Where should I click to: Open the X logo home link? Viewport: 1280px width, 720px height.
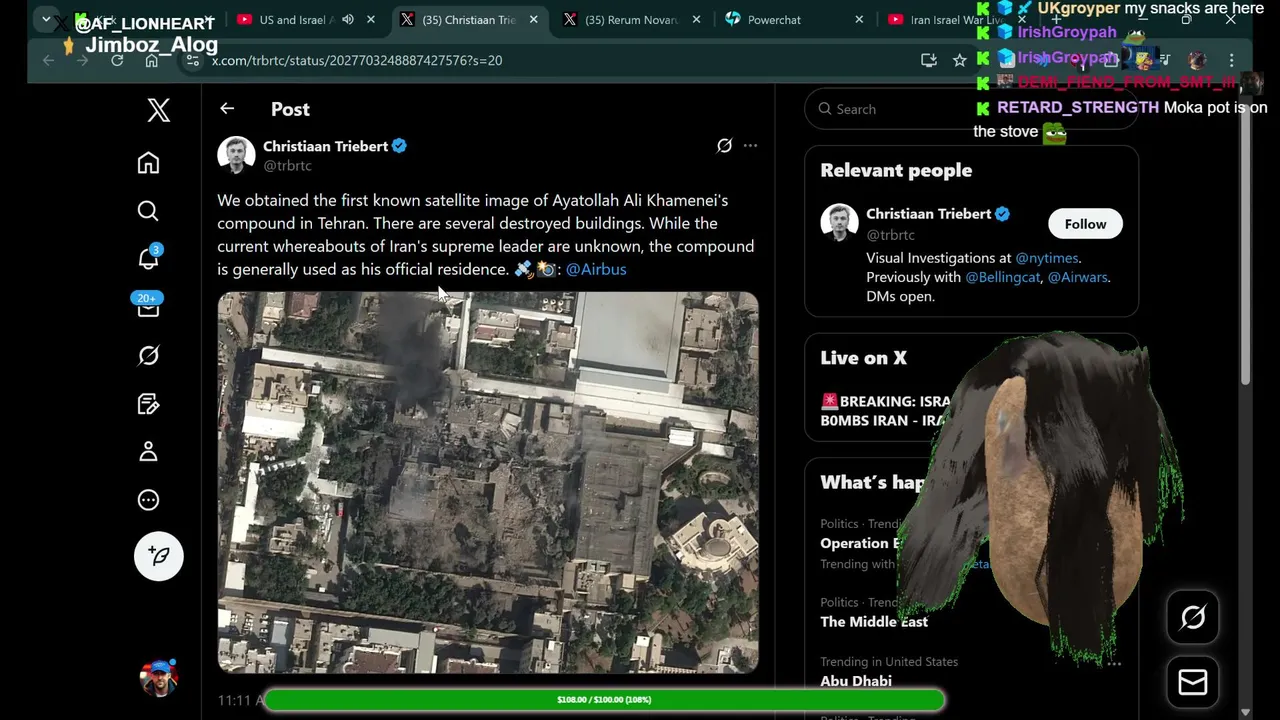(x=158, y=109)
